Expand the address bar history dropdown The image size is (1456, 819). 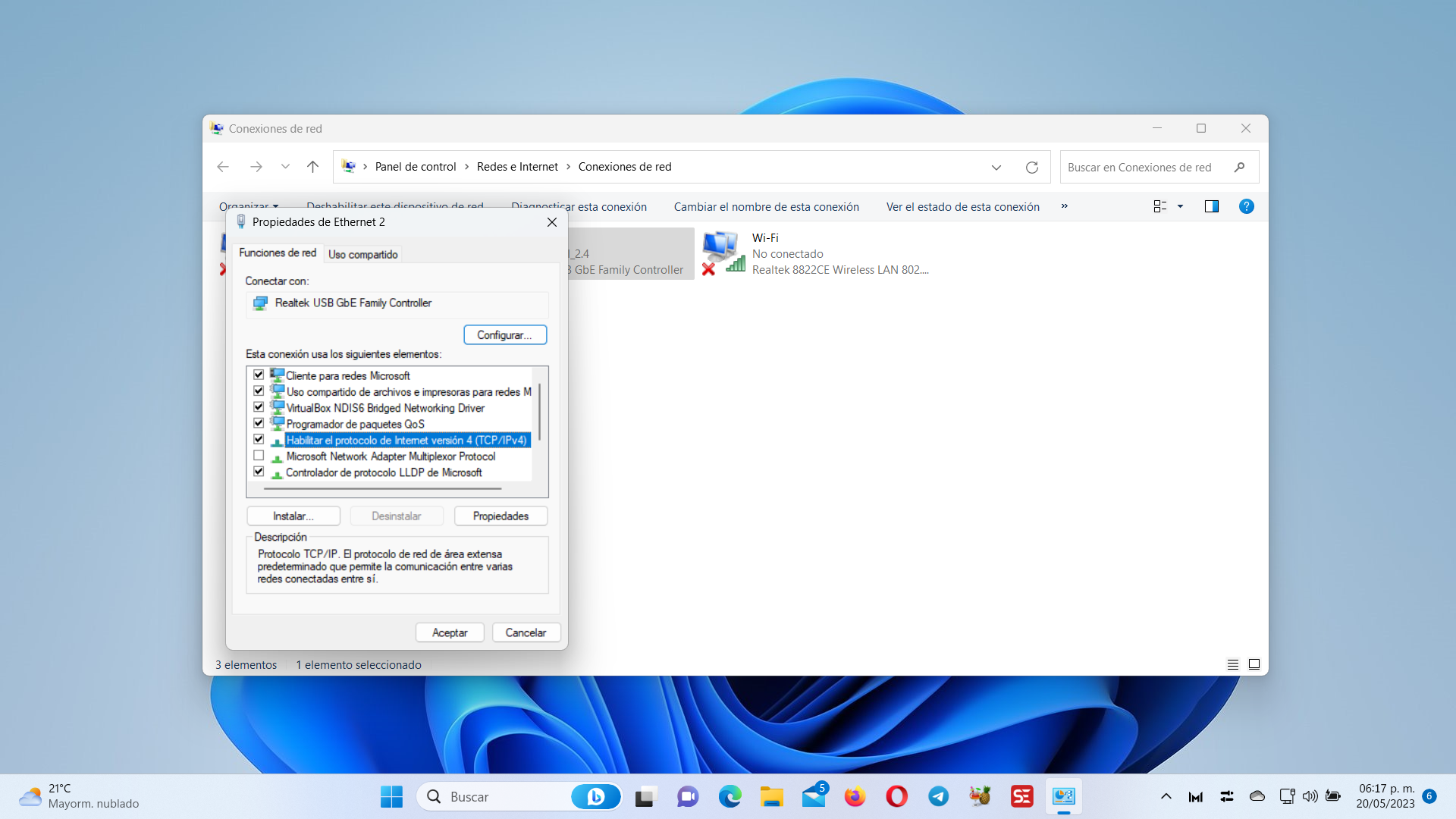(x=996, y=168)
